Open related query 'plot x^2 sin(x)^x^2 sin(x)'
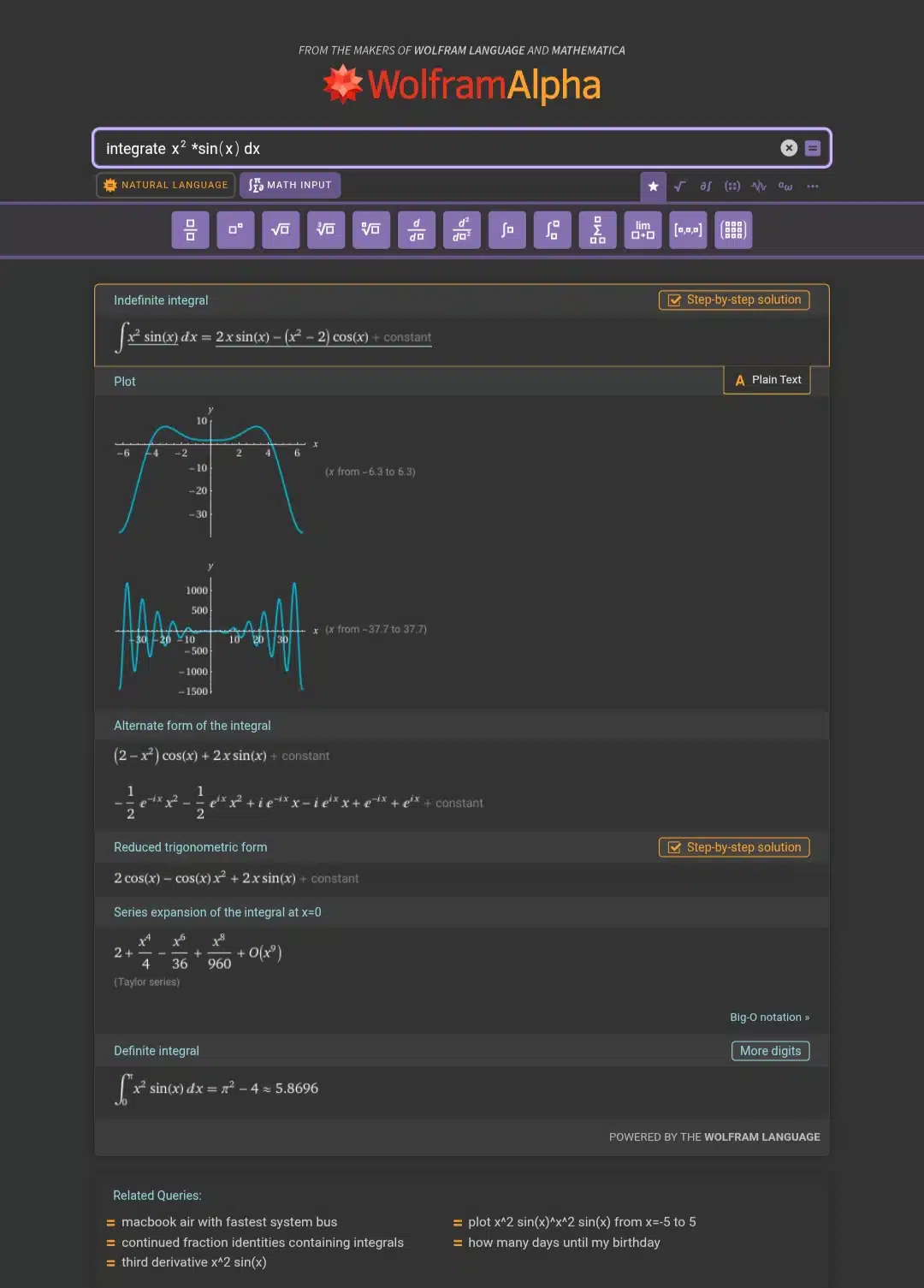Viewport: 924px width, 1288px height. coord(582,1222)
